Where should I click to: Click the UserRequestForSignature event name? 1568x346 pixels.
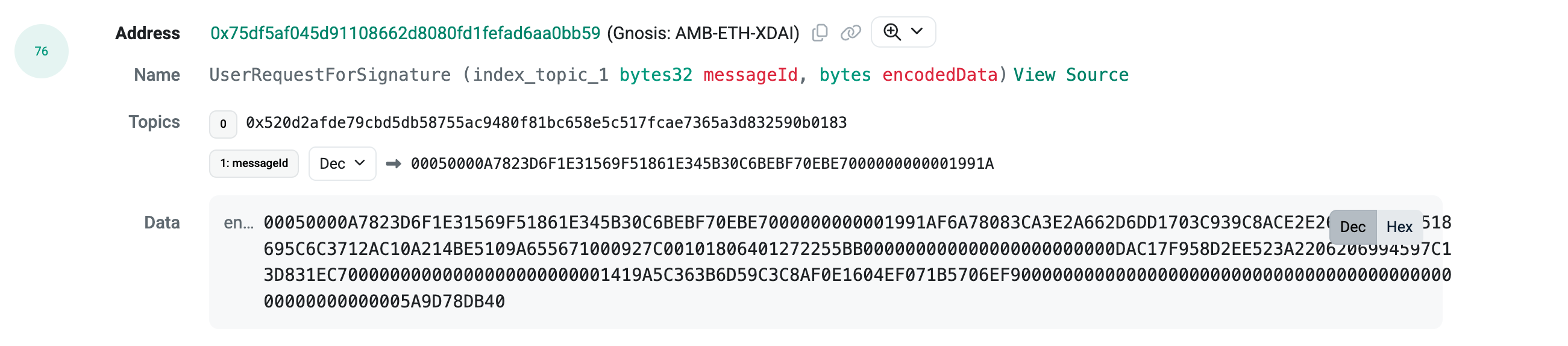pyautogui.click(x=330, y=75)
